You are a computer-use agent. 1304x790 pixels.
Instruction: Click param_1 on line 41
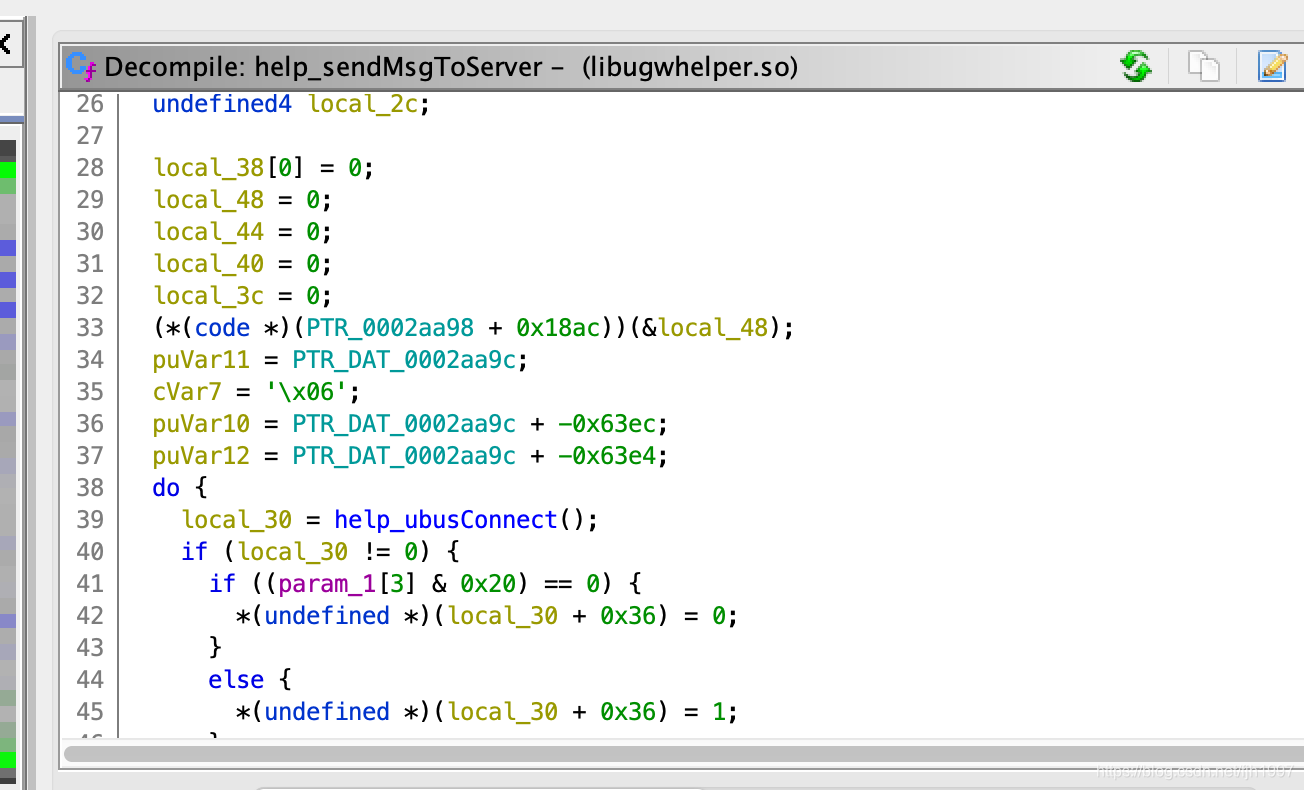[x=327, y=584]
